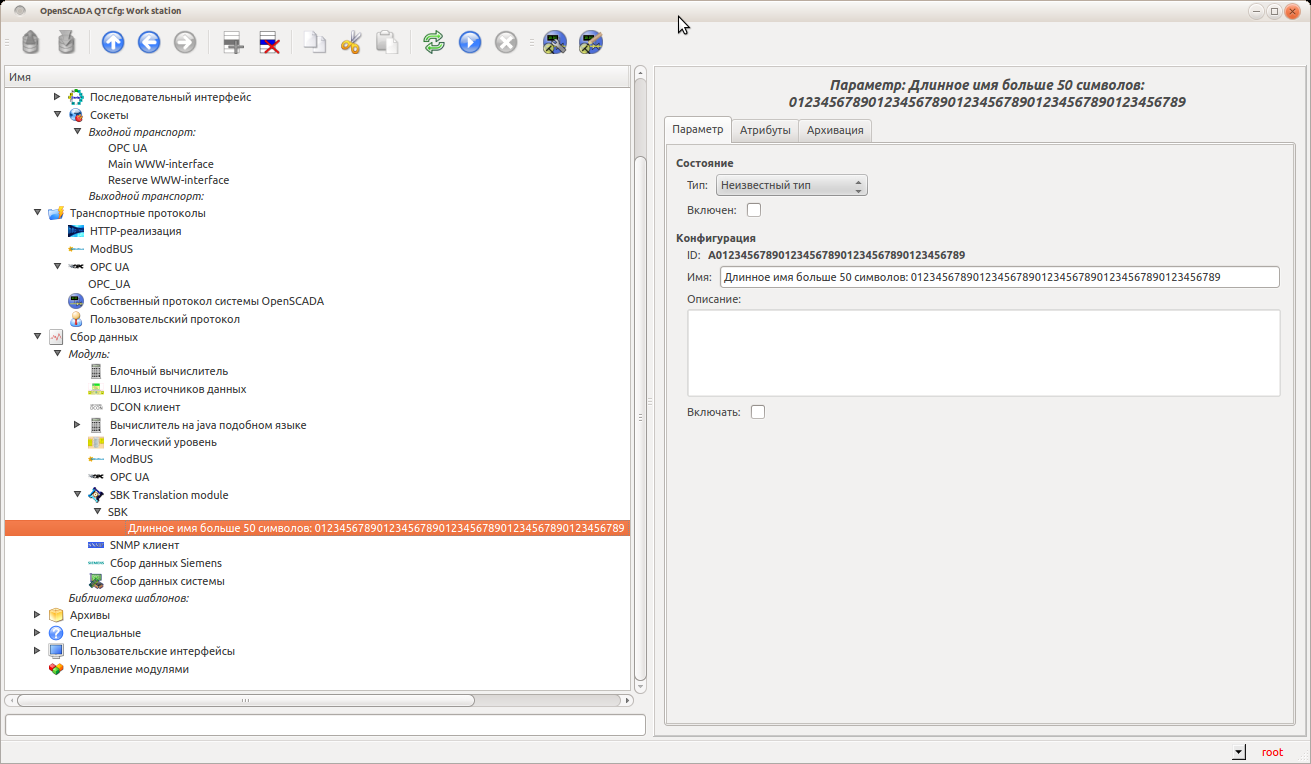Select Управление модулями in the tree
Viewport: 1311px width, 764px height.
(129, 669)
